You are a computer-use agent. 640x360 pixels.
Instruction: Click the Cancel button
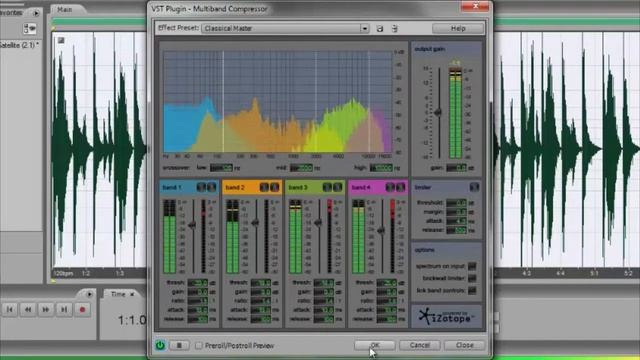pyautogui.click(x=420, y=345)
